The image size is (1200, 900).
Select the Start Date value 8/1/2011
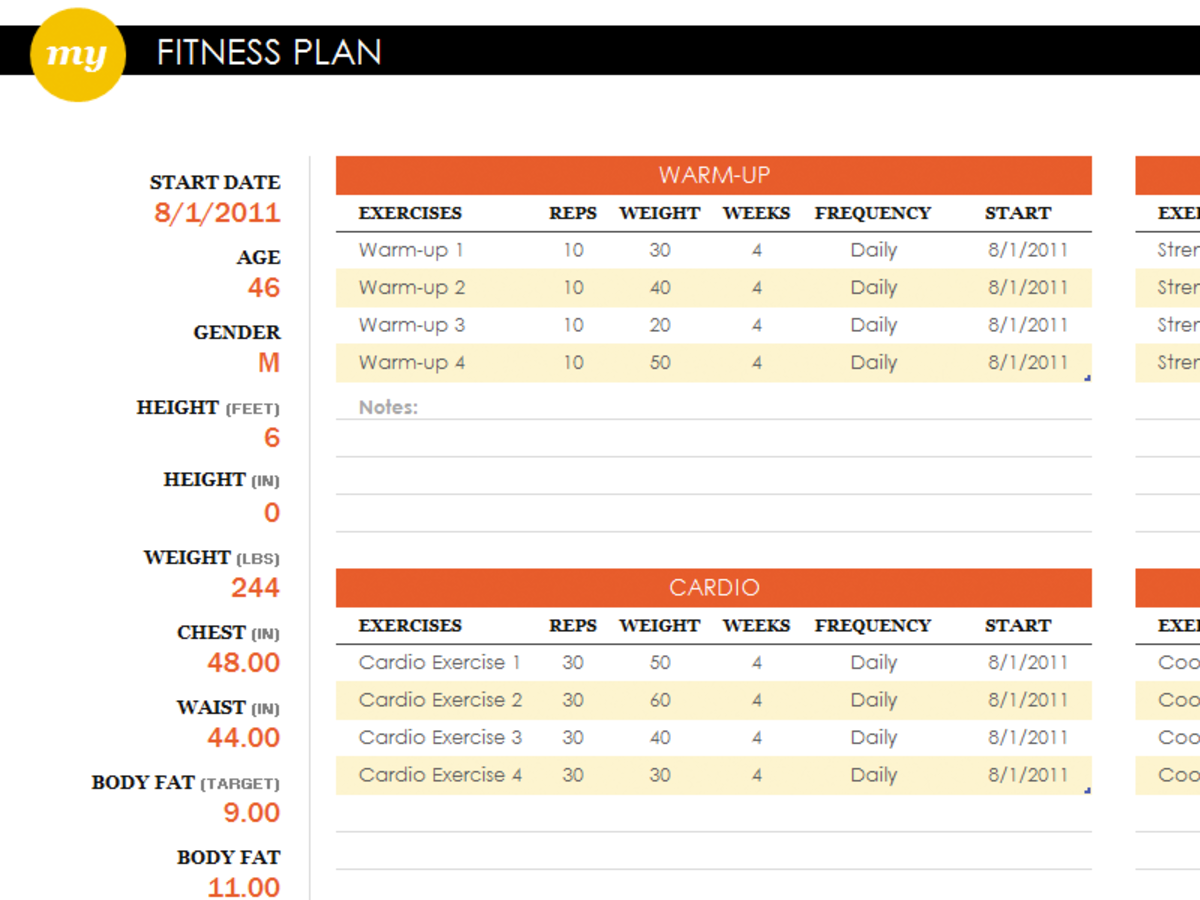pos(217,213)
